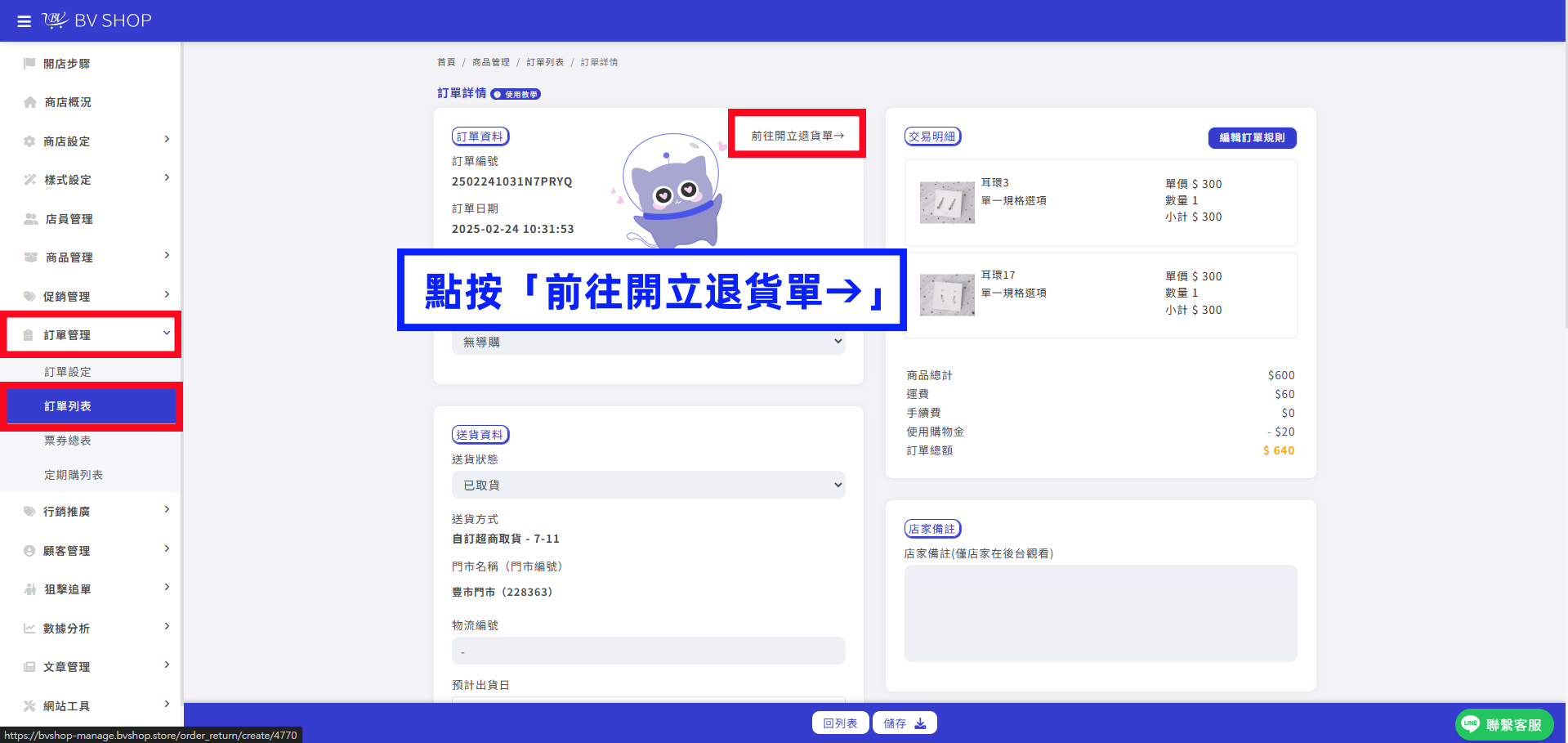Click the 物流編號 input field
This screenshot has width=1568, height=743.
coord(649,651)
